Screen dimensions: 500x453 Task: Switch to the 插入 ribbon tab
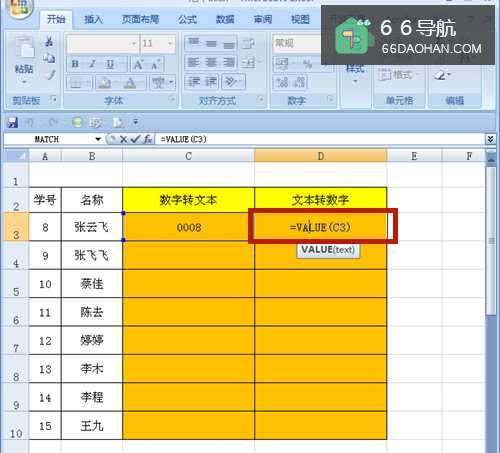tap(93, 20)
